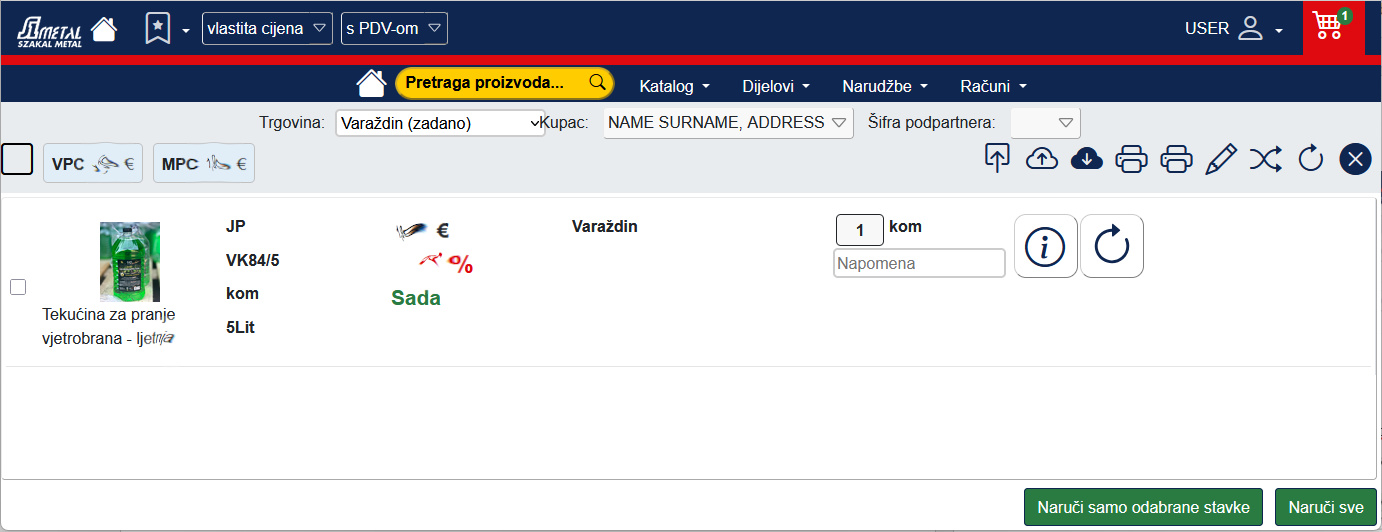The width and height of the screenshot is (1382, 532).
Task: Open product info with the circled i button
Action: [1045, 246]
